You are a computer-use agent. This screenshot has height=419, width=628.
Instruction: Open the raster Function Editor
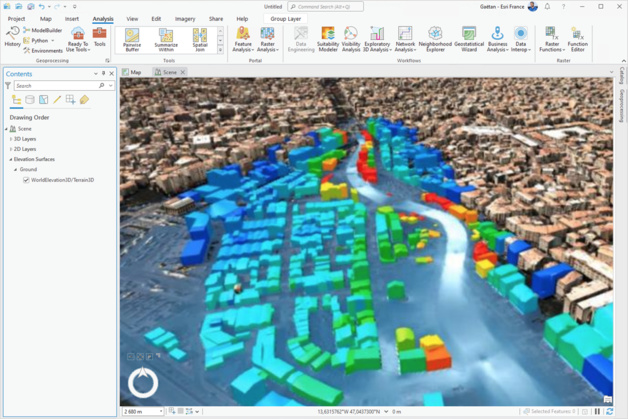pos(577,39)
